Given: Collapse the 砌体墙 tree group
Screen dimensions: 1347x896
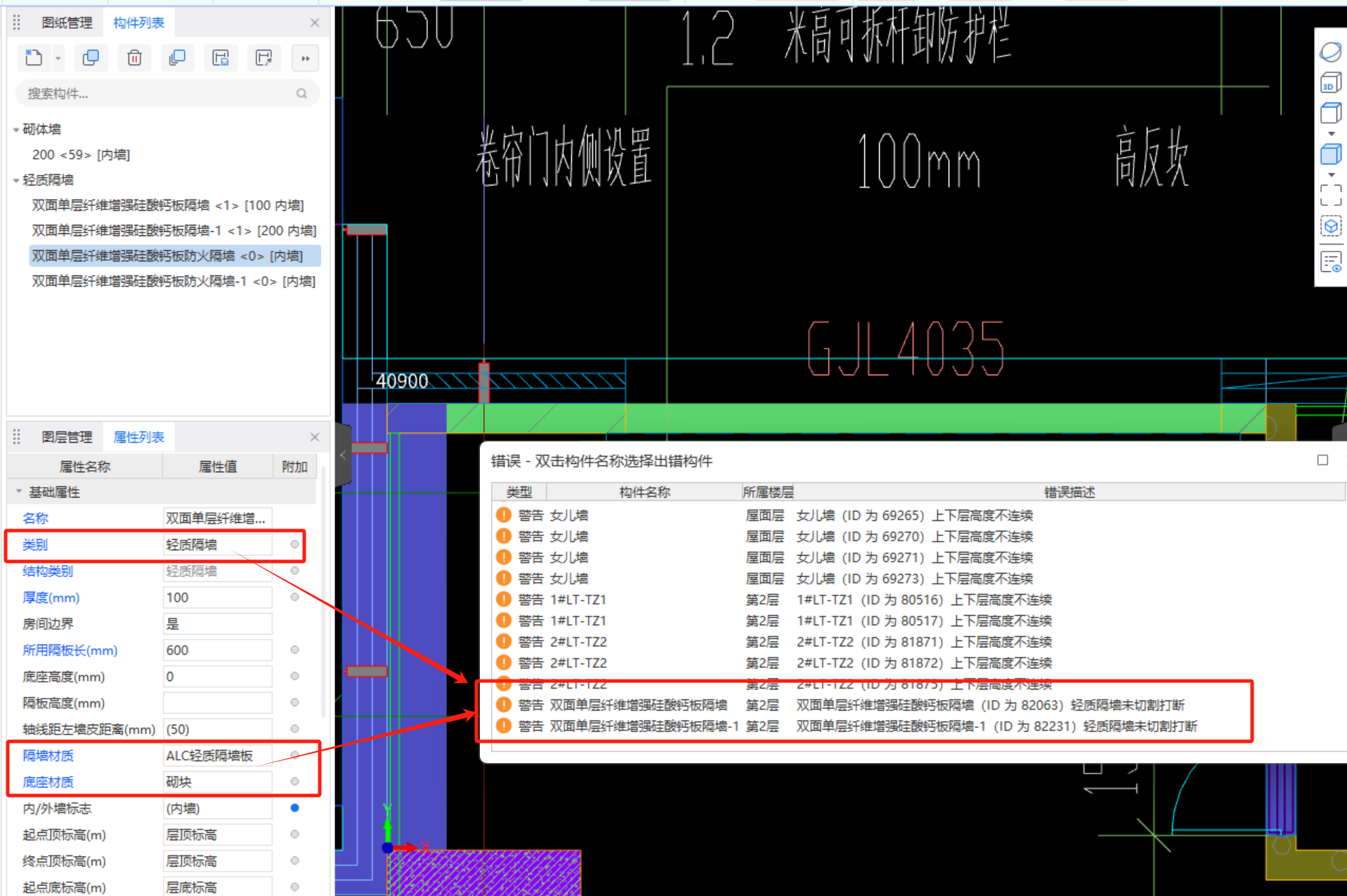Looking at the screenshot, I should 16,130.
